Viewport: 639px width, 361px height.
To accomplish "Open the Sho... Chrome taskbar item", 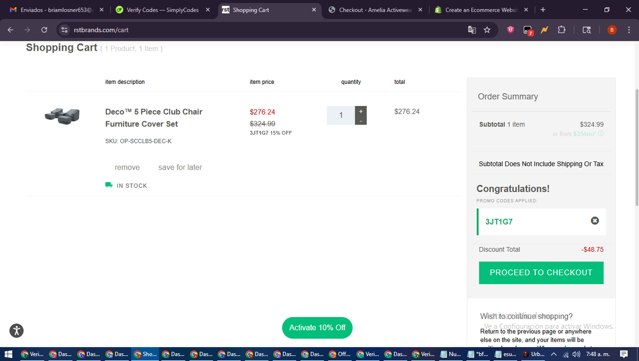I will click(x=145, y=354).
